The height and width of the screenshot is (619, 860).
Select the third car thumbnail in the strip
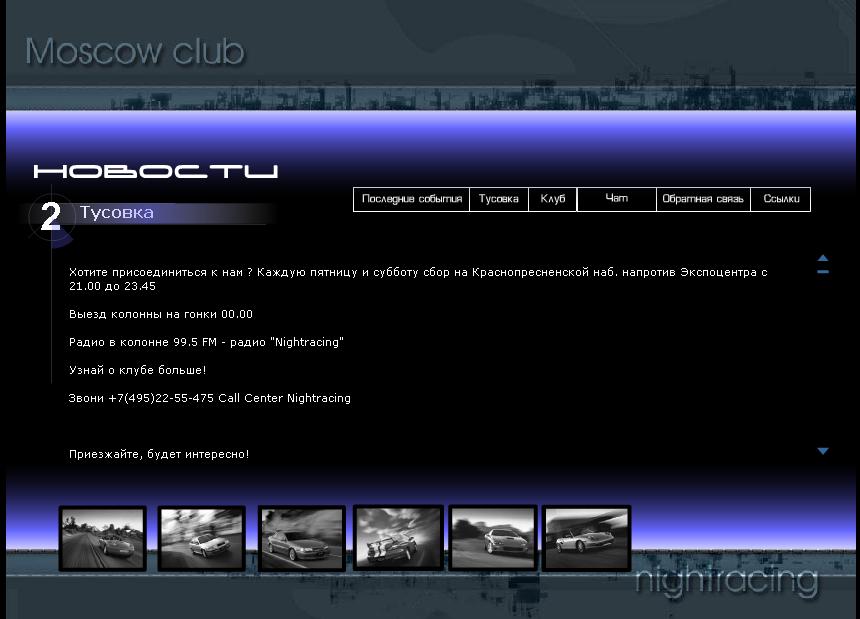coord(302,538)
